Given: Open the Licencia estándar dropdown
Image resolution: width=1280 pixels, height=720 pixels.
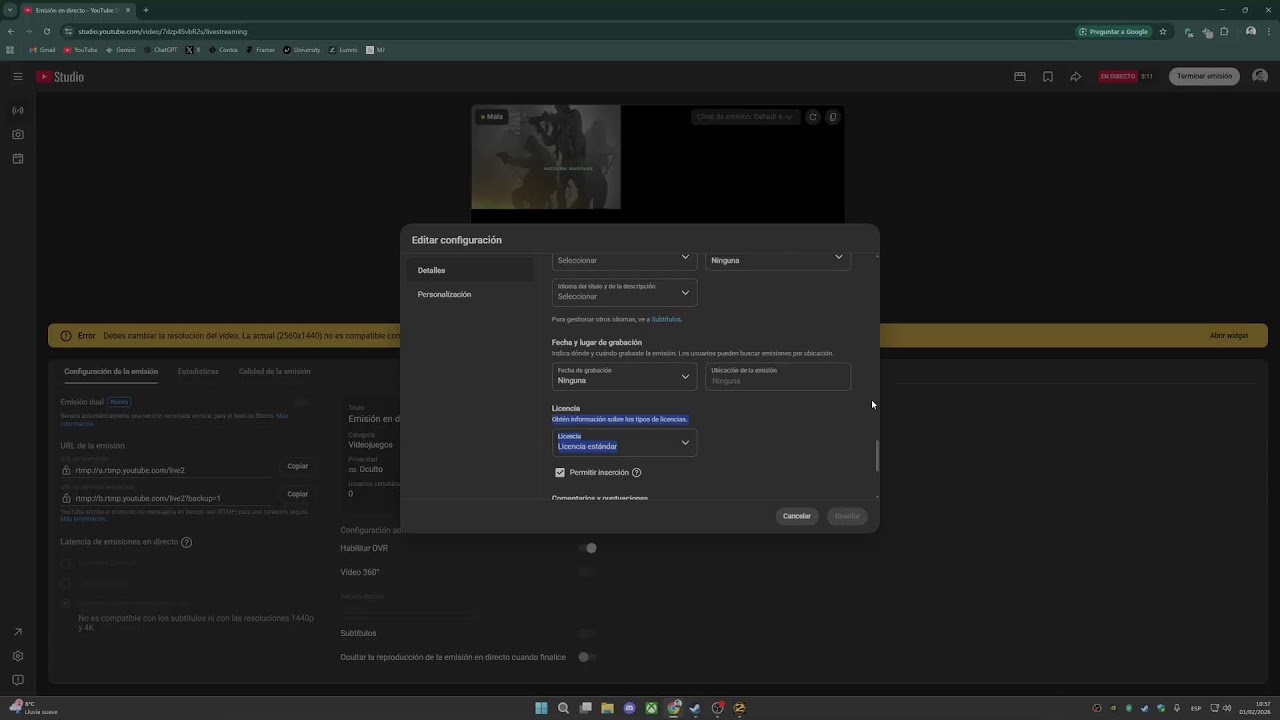Looking at the screenshot, I should 624,442.
